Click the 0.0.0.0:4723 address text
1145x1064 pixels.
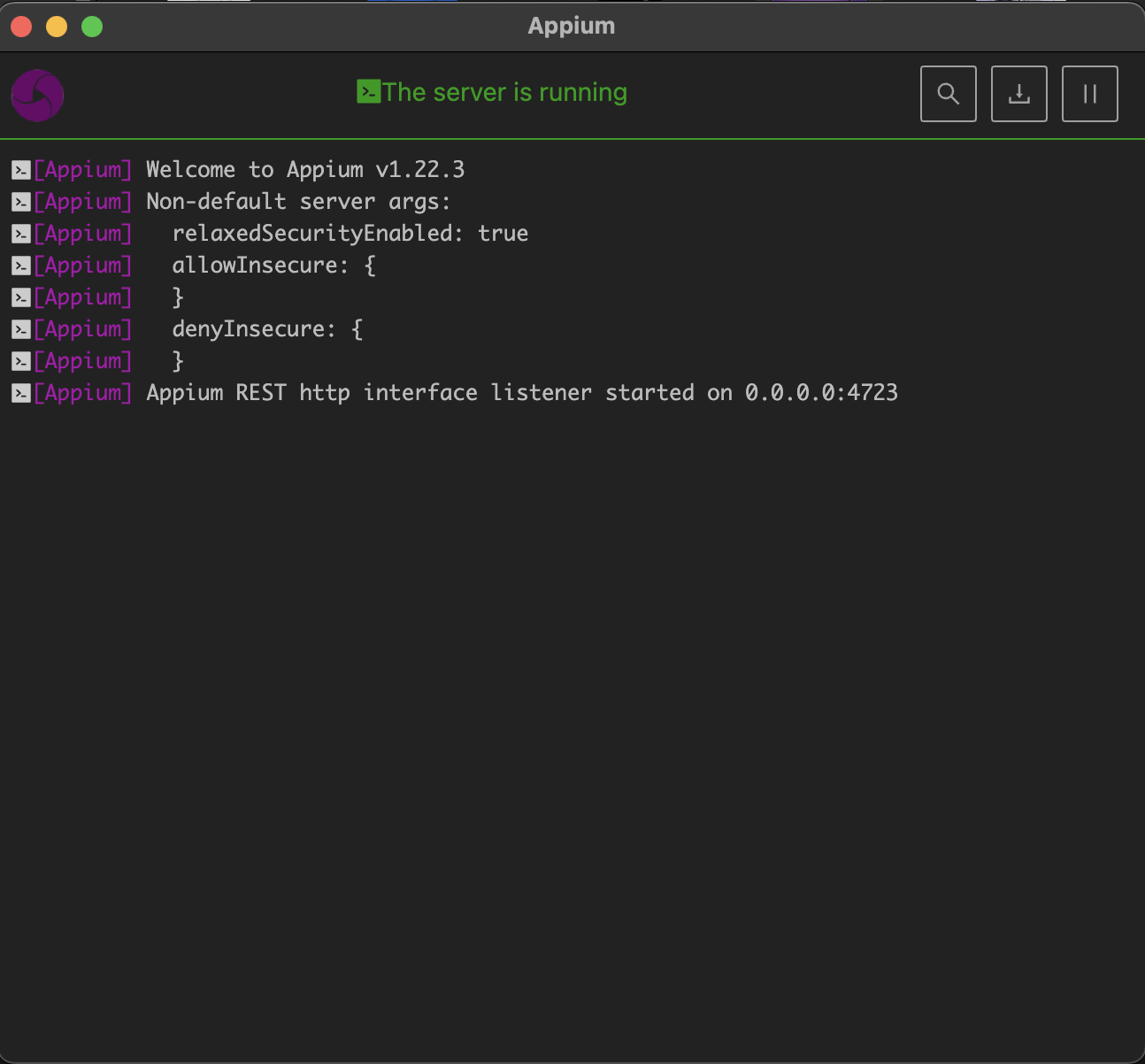(x=821, y=392)
